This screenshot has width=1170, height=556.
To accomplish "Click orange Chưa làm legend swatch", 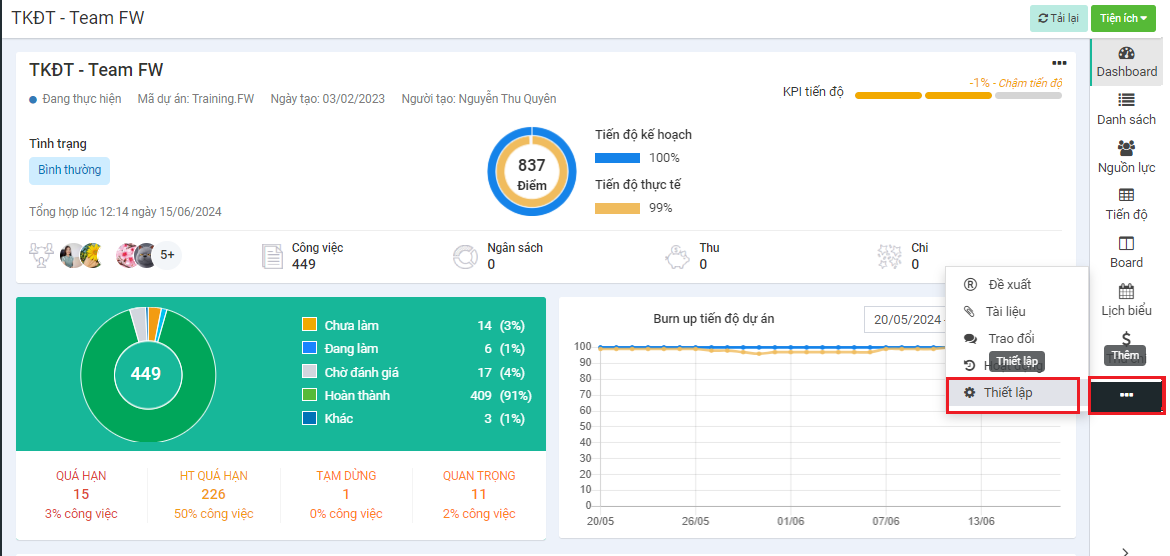I will pyautogui.click(x=309, y=325).
